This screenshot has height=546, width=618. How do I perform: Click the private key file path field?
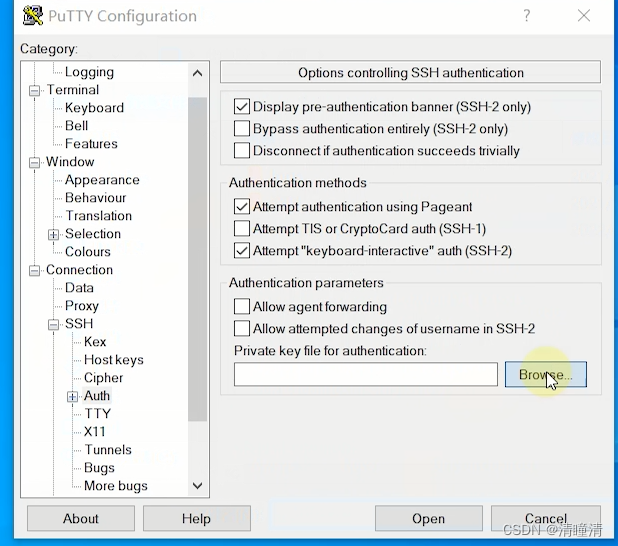(x=366, y=375)
